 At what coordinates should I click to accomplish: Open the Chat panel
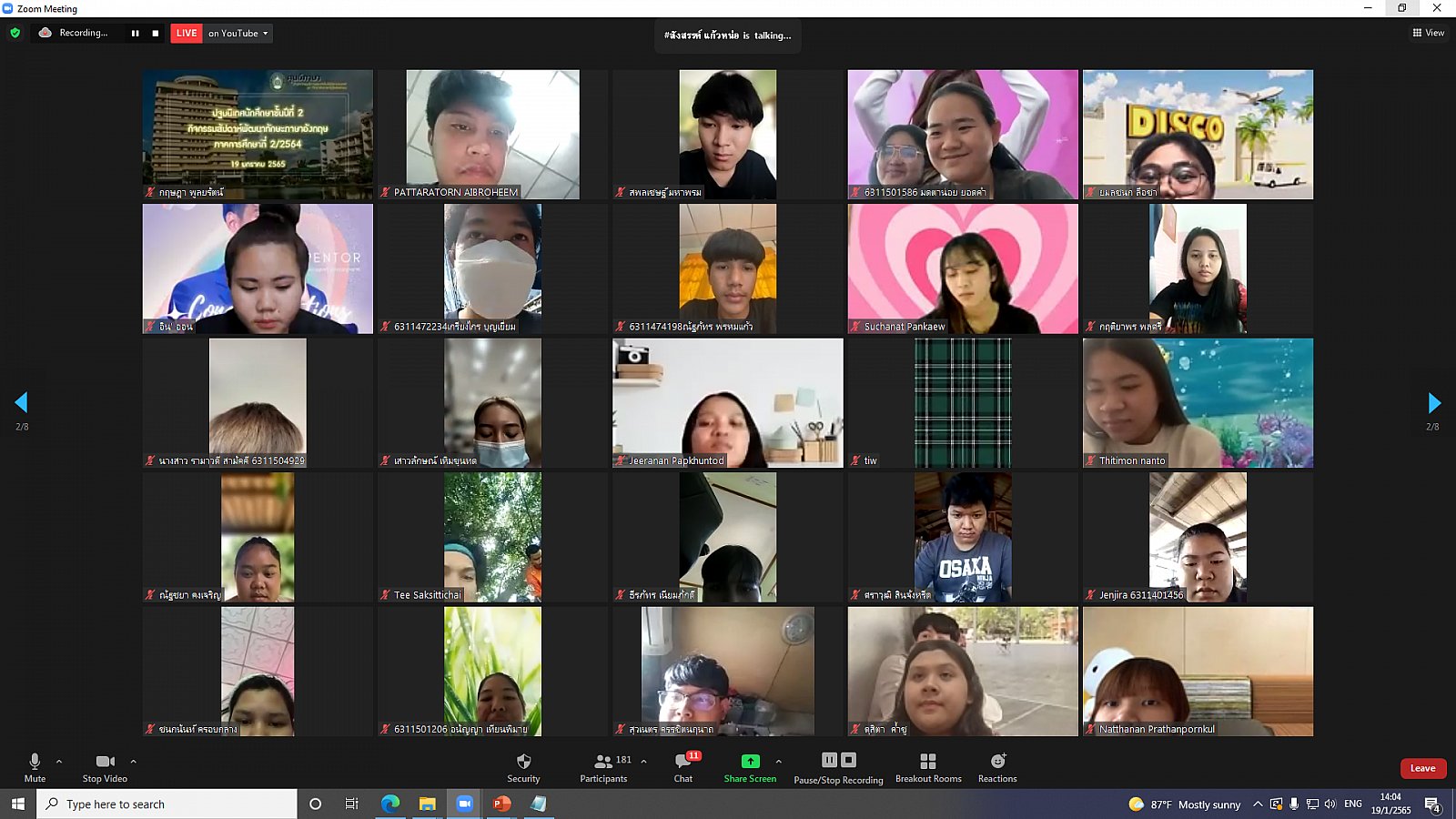click(683, 766)
